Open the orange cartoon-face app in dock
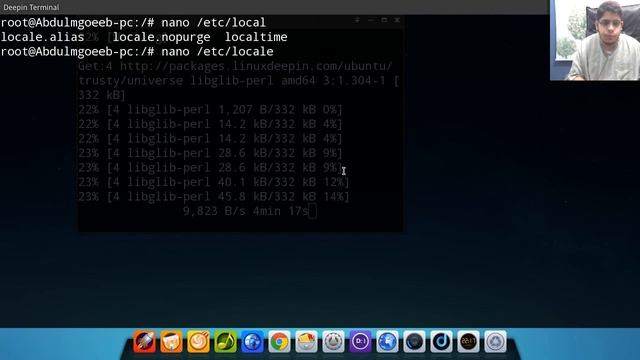Viewport: 640px width, 360px height. click(x=171, y=341)
